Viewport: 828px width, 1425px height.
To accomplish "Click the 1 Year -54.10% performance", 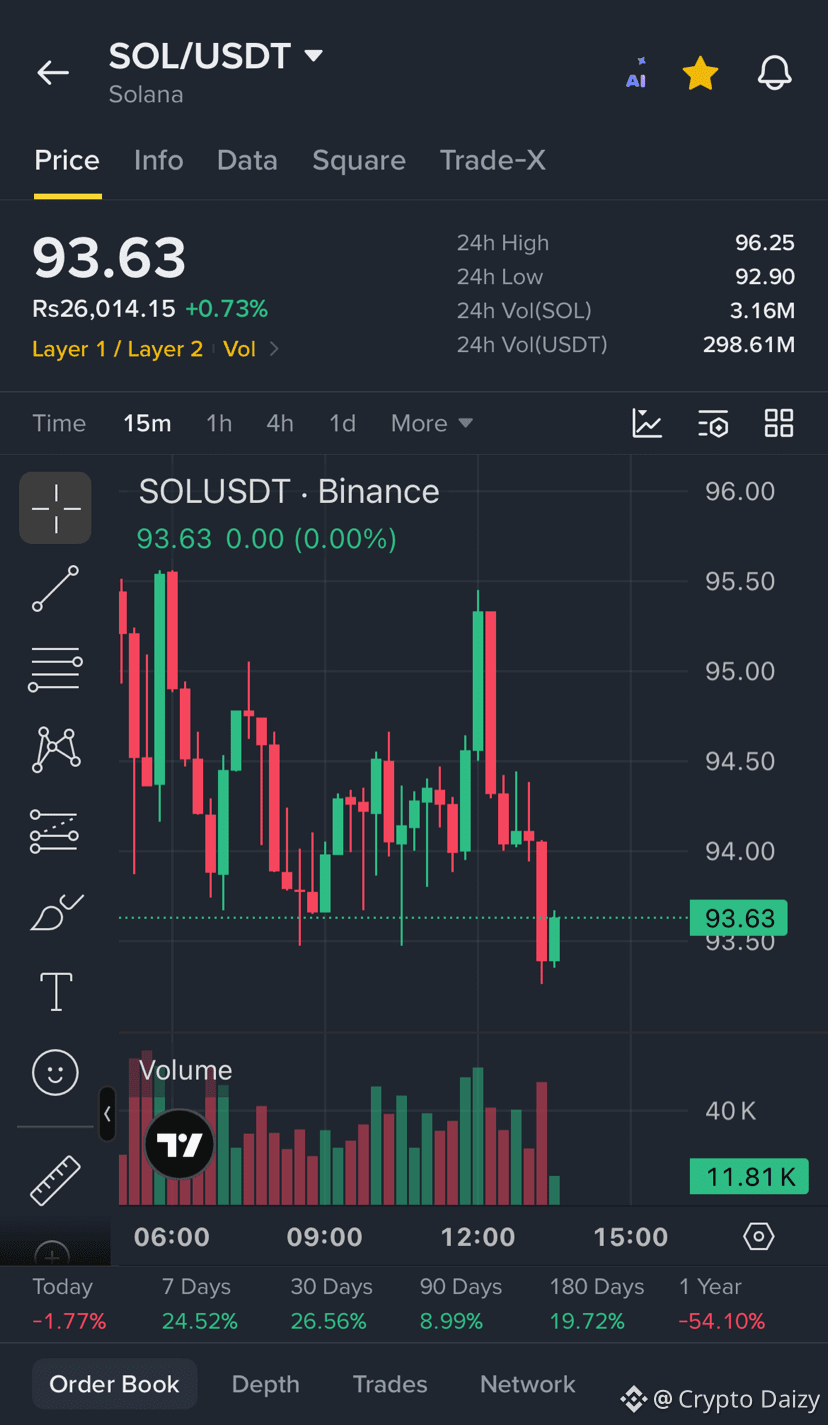I will [x=722, y=1304].
